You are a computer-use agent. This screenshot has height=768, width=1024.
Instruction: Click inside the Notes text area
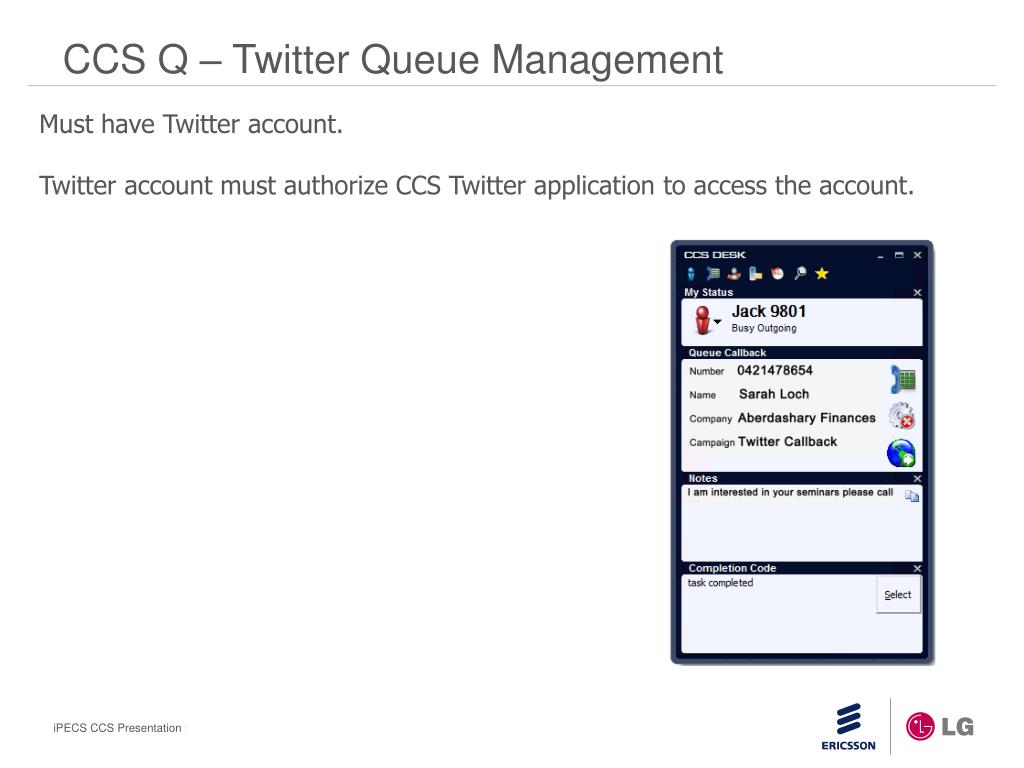(802, 523)
